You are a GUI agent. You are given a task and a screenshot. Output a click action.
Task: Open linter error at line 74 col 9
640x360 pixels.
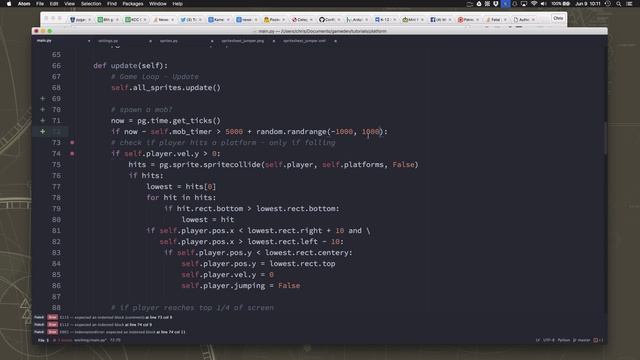click(x=93, y=324)
